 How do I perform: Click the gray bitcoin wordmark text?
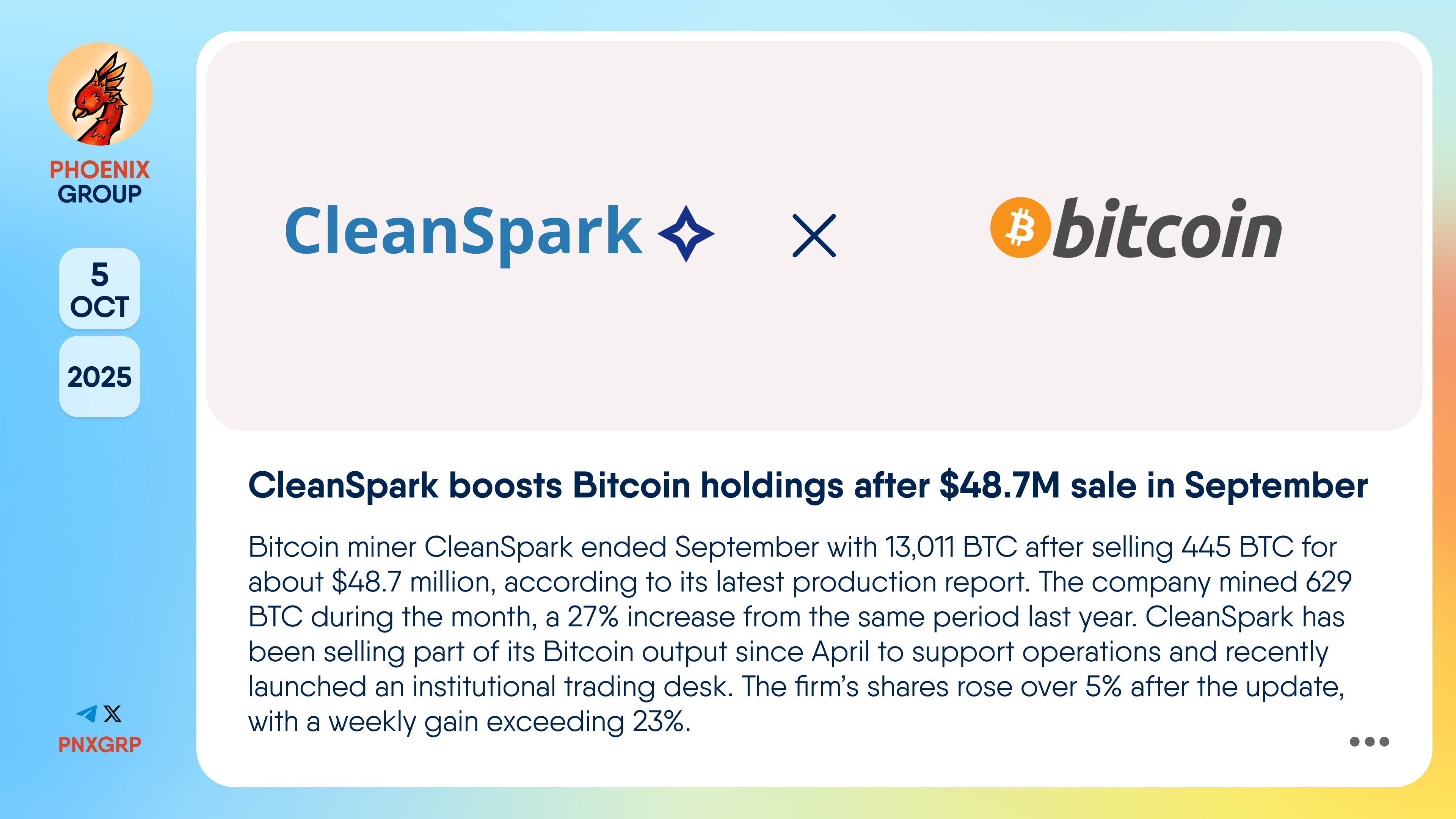1167,231
